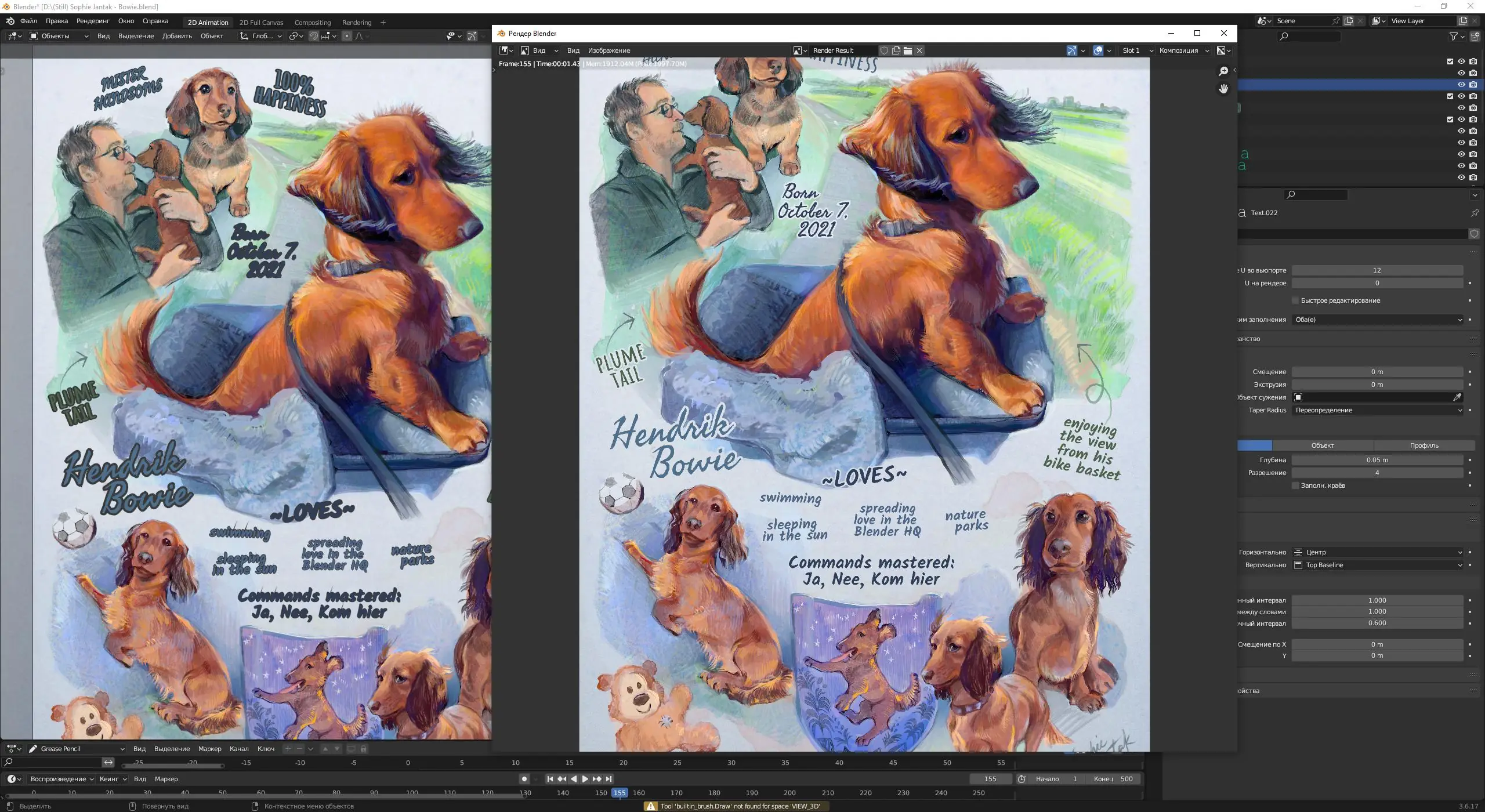Click the current frame field showing 155

[x=990, y=779]
